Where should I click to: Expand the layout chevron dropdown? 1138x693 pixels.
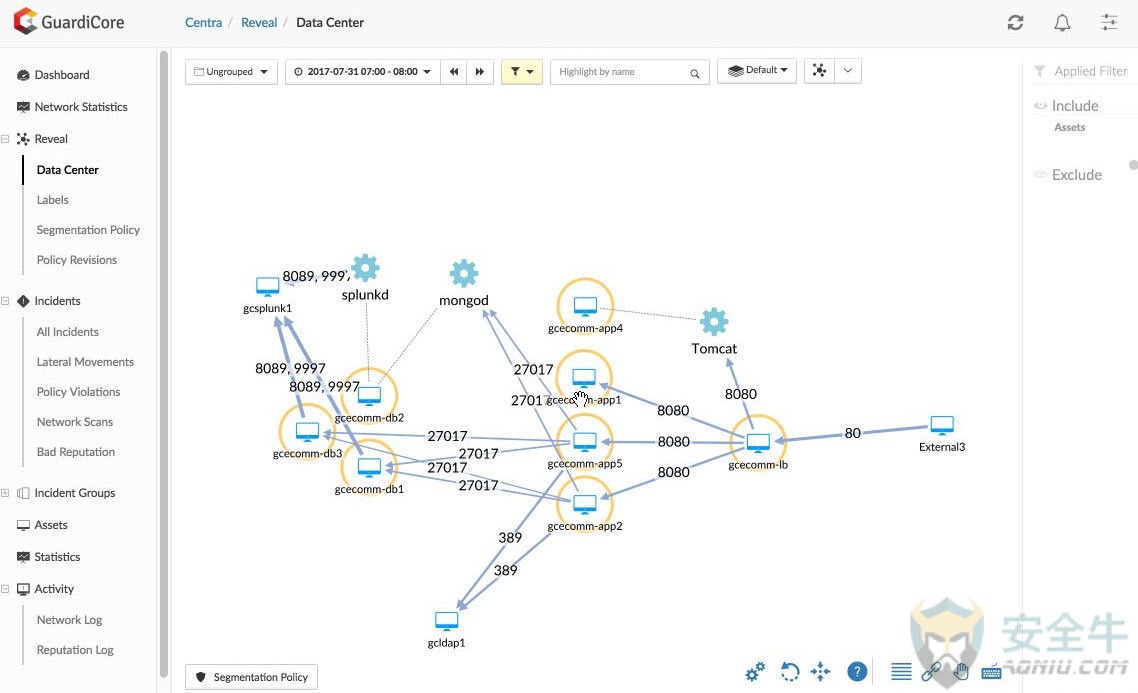click(848, 70)
